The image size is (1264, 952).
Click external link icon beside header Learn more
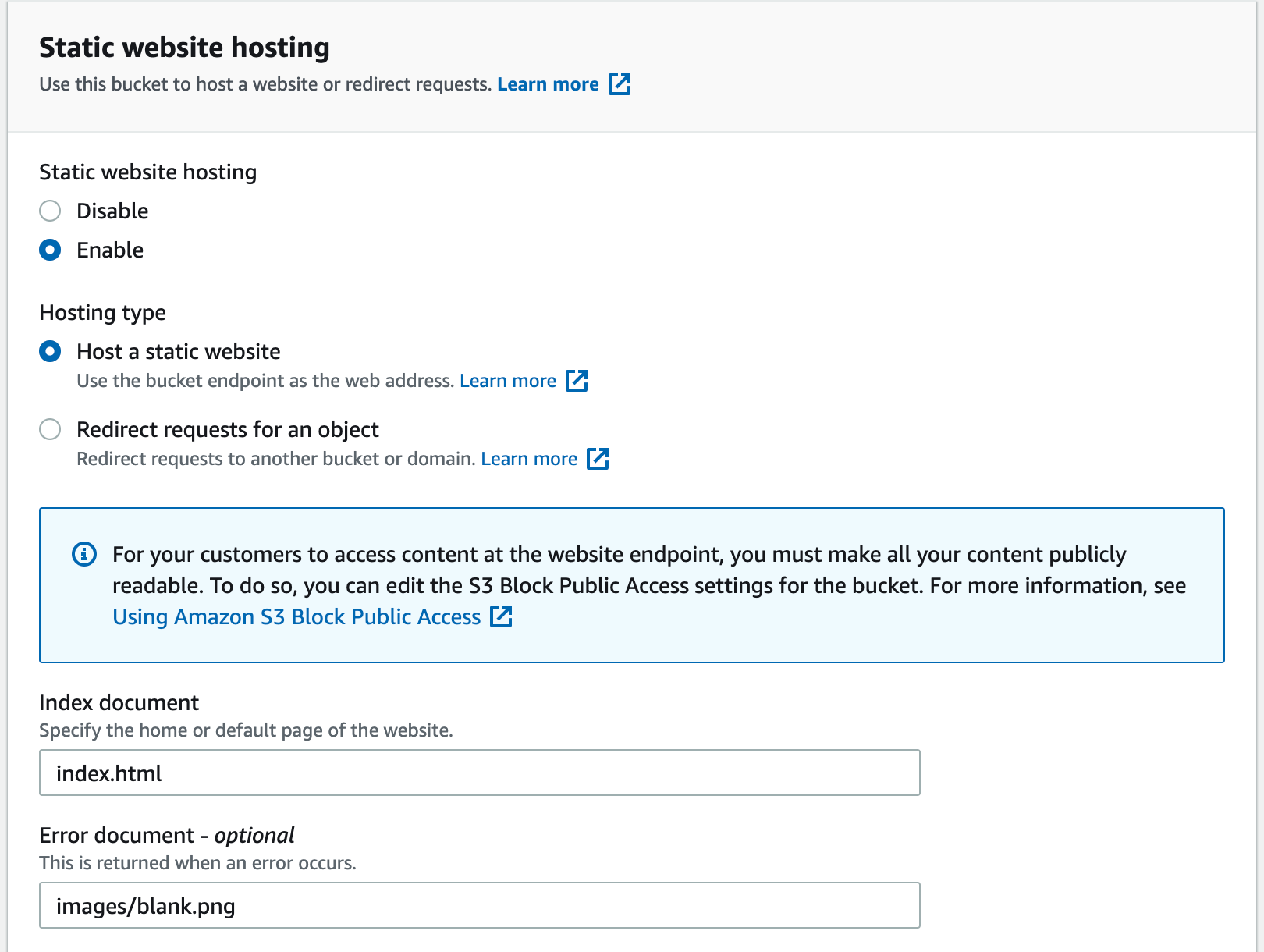tap(620, 84)
